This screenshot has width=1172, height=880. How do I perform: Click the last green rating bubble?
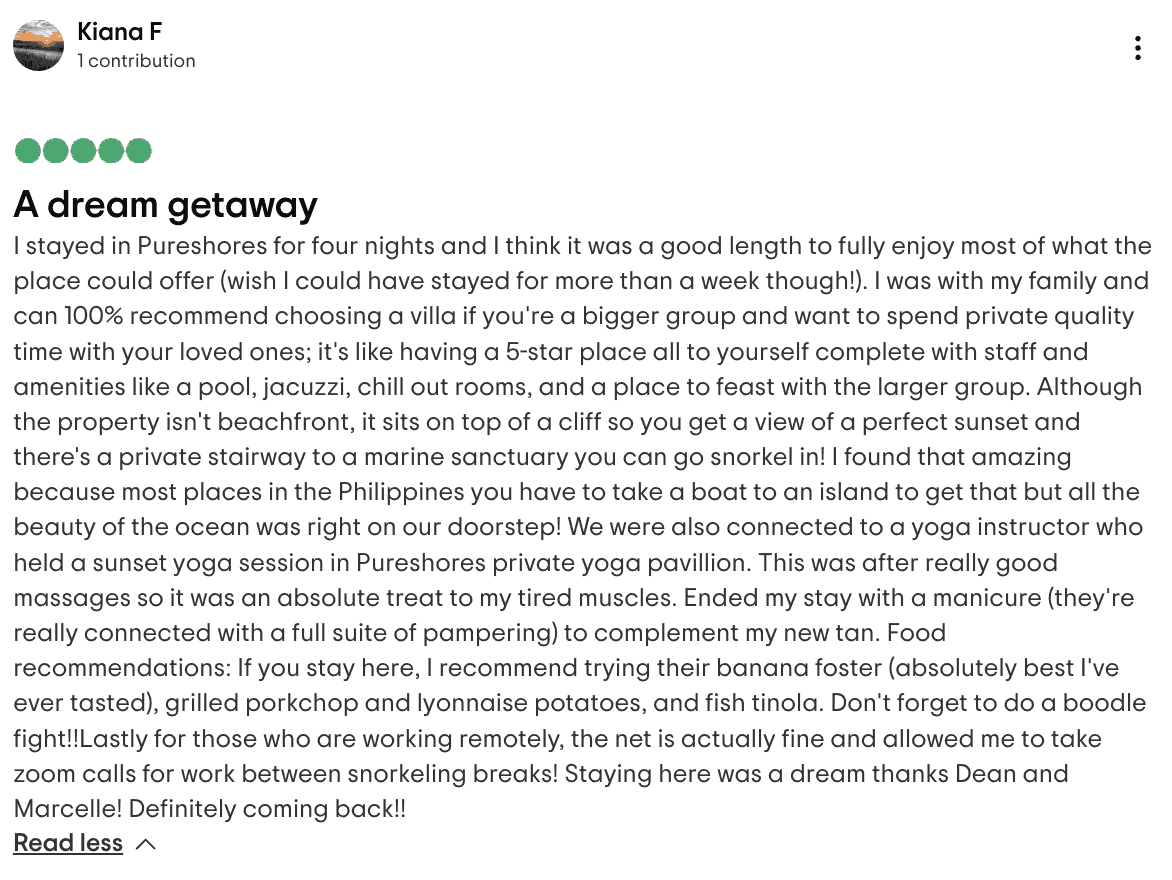[x=139, y=151]
